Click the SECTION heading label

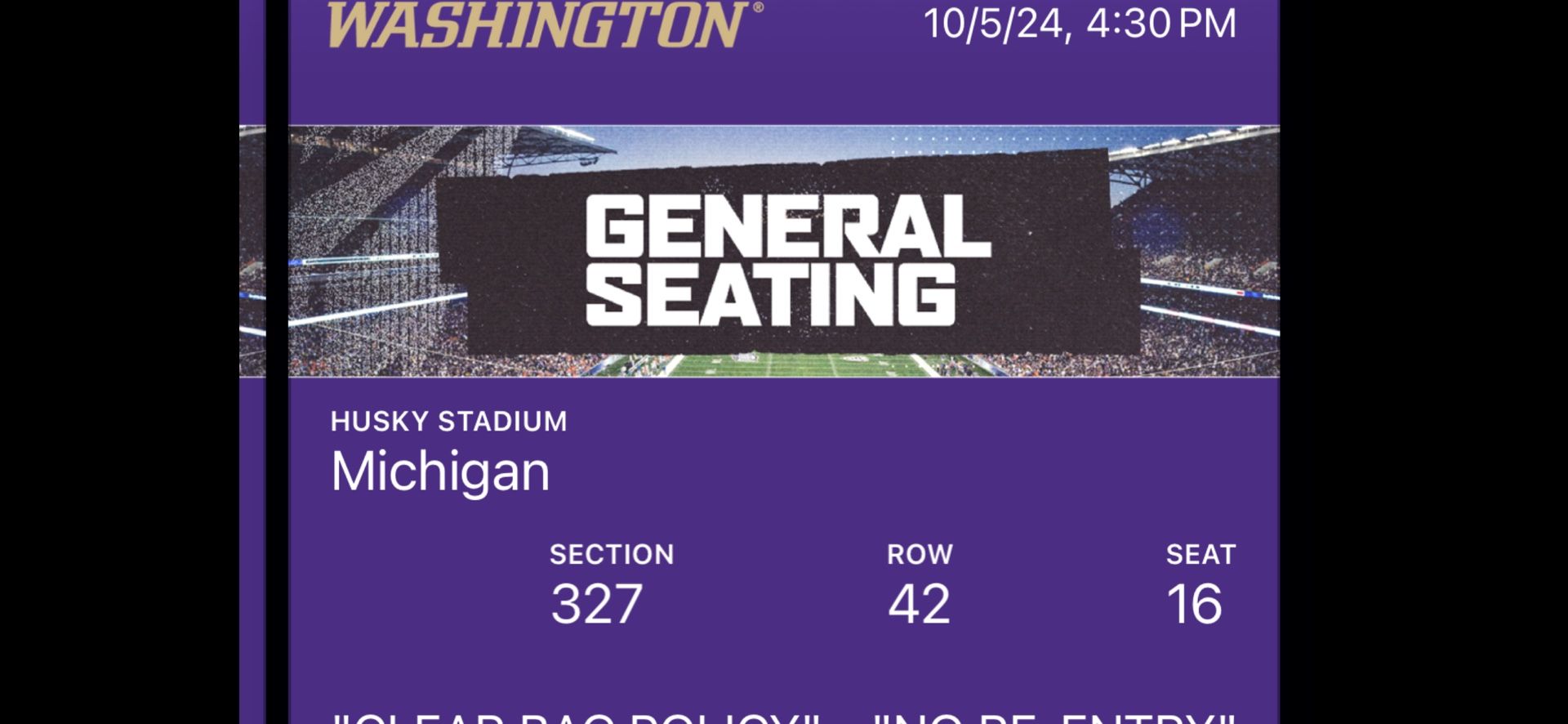click(x=612, y=555)
